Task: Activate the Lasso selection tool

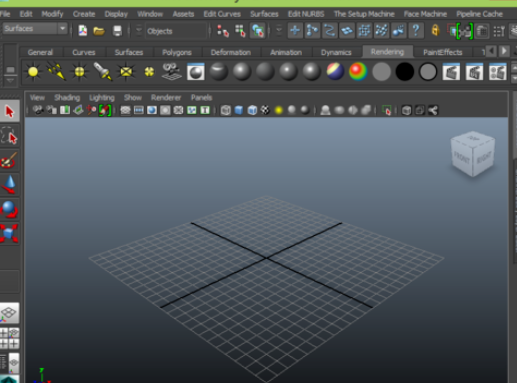Action: pyautogui.click(x=10, y=136)
